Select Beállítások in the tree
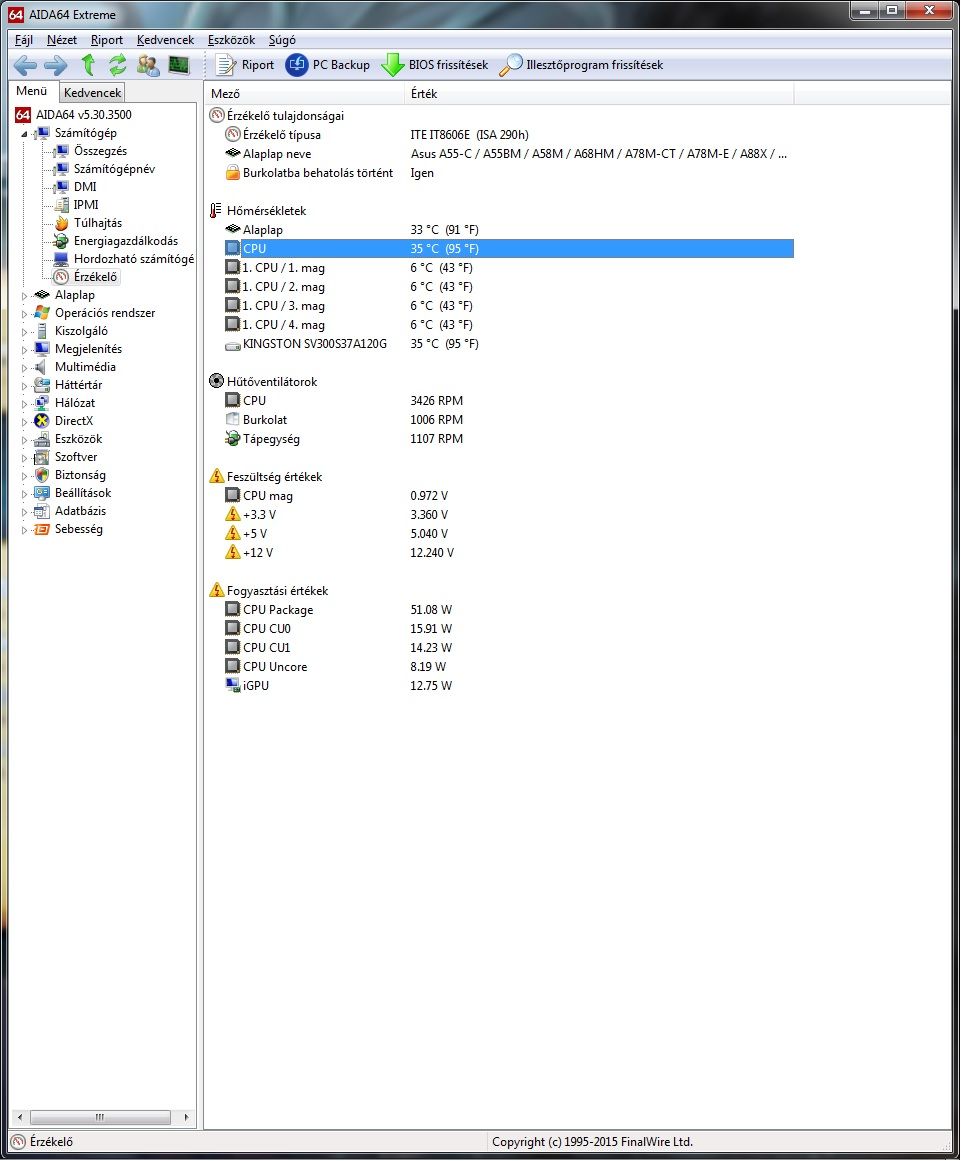Screen dimensions: 961x1161 83,492
